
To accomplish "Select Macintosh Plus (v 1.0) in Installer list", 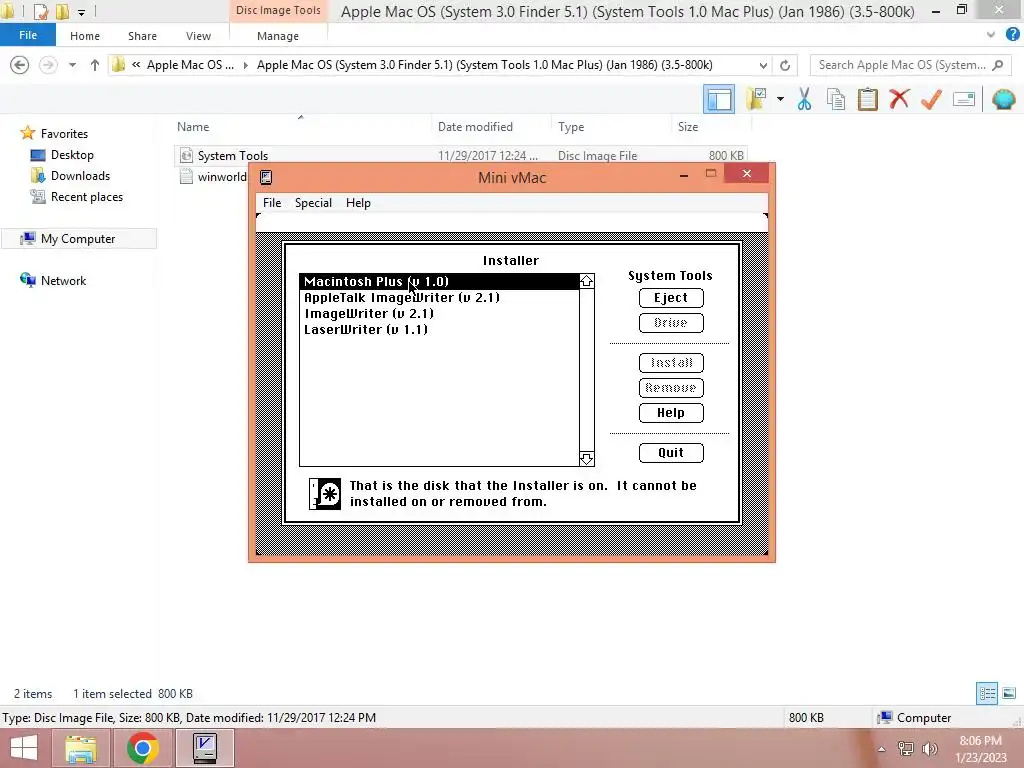I will pos(439,281).
